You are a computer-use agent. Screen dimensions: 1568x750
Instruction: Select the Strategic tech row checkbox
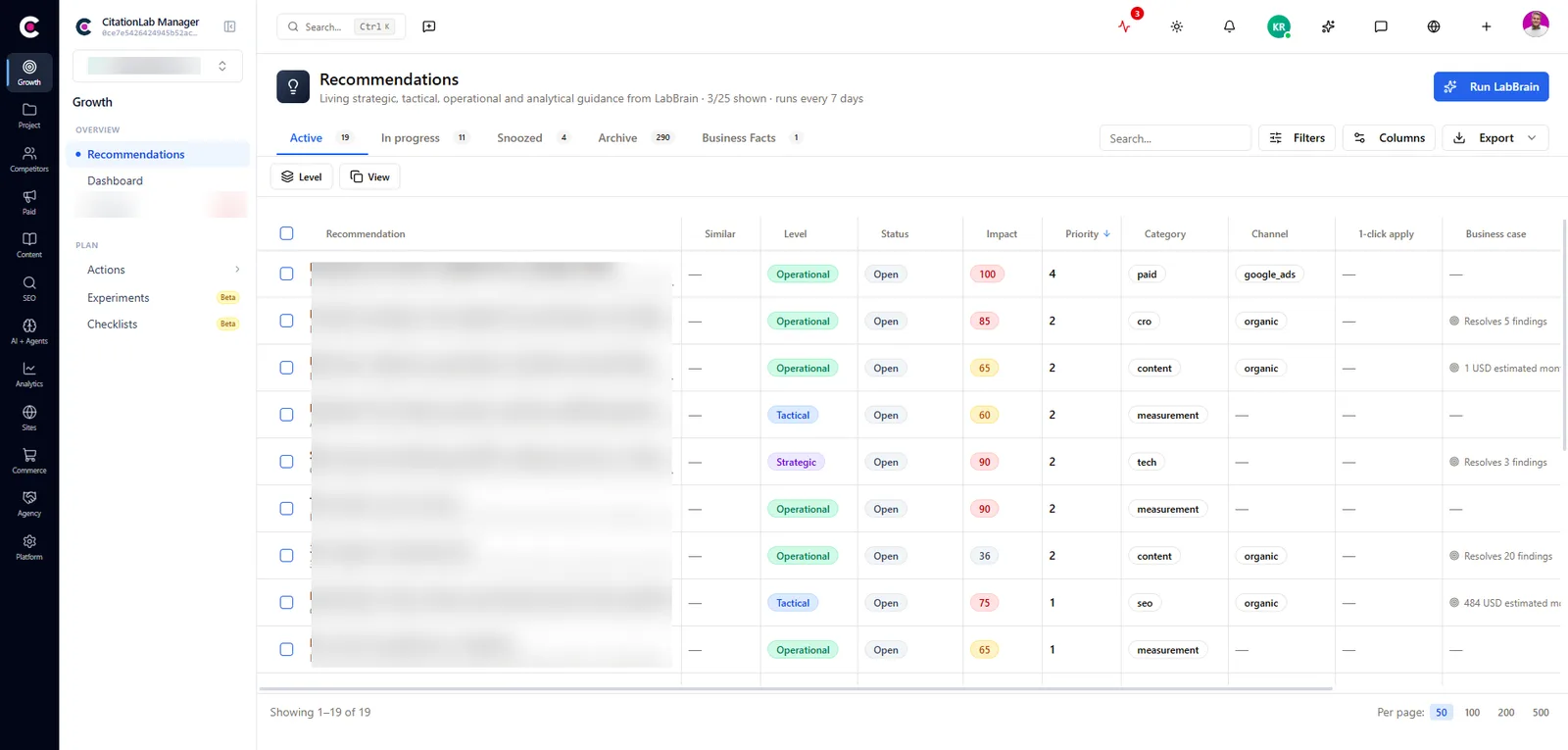coord(286,462)
